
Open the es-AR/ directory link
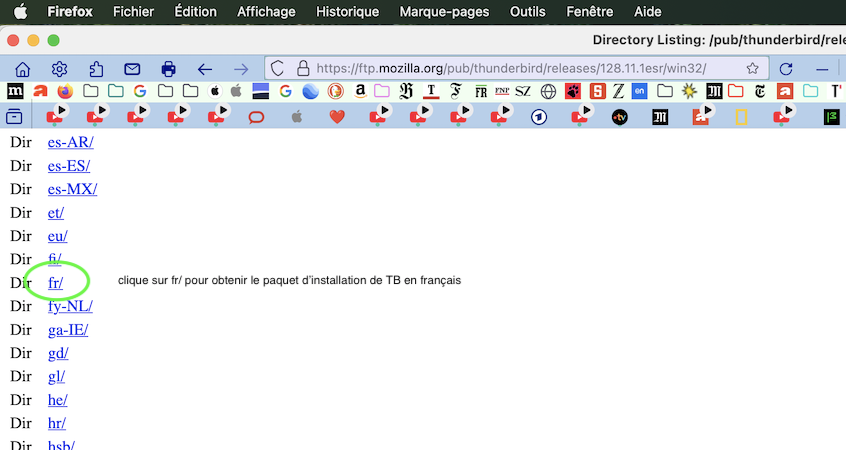click(x=71, y=142)
